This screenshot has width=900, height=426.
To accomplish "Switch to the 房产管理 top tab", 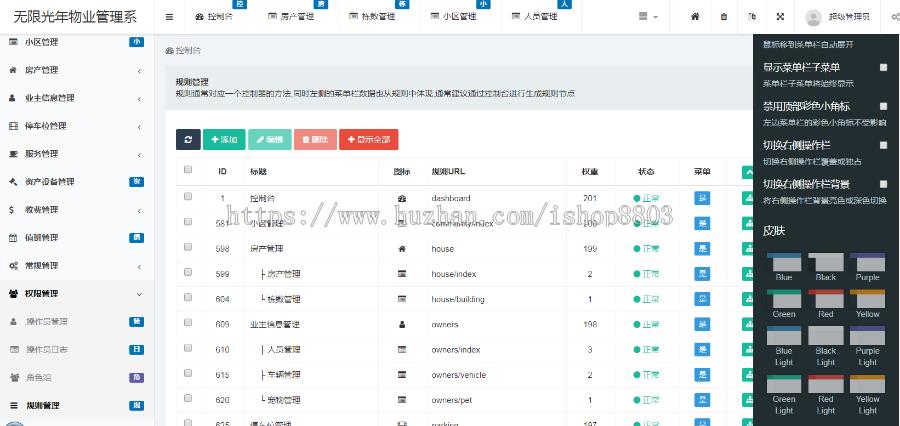I will 298,17.
